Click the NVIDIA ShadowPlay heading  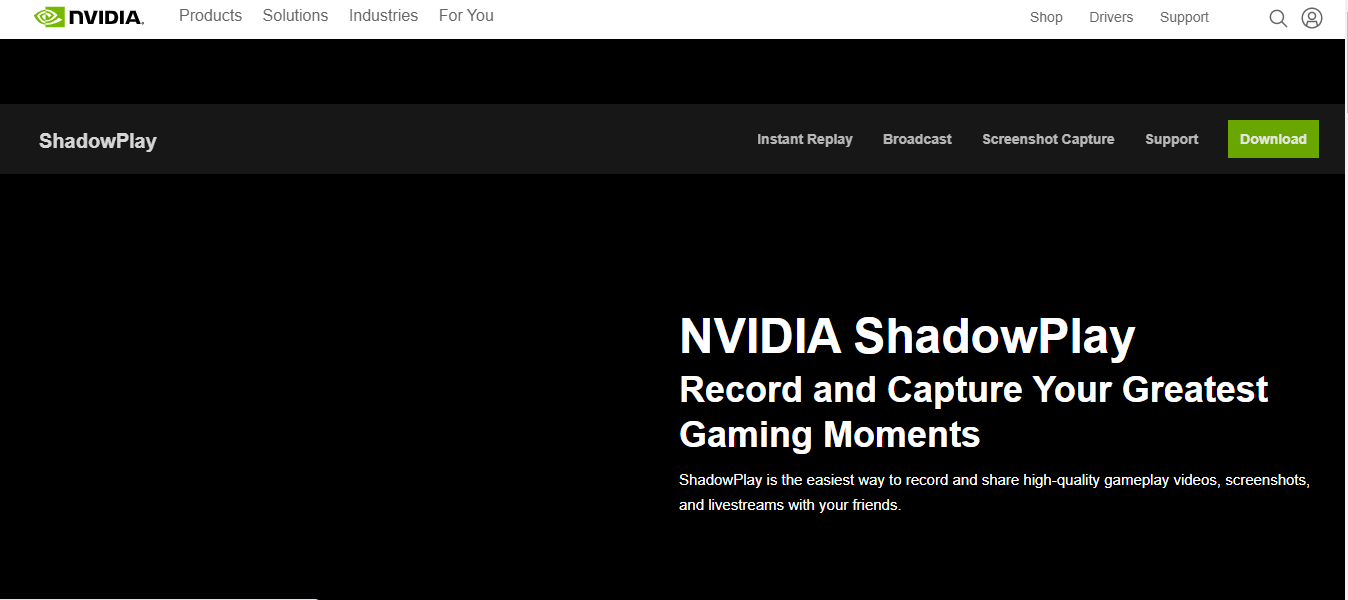pos(907,337)
